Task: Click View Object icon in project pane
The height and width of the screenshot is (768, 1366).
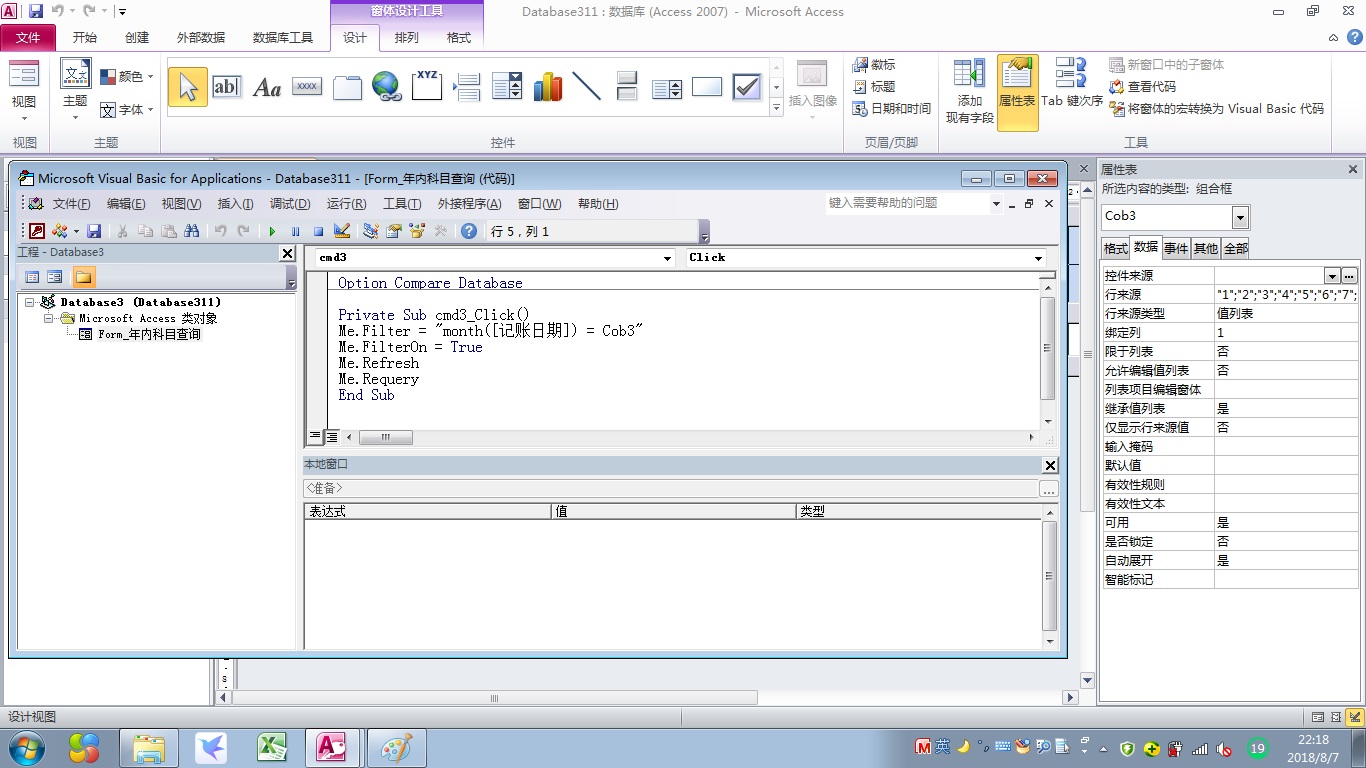Action: click(55, 277)
